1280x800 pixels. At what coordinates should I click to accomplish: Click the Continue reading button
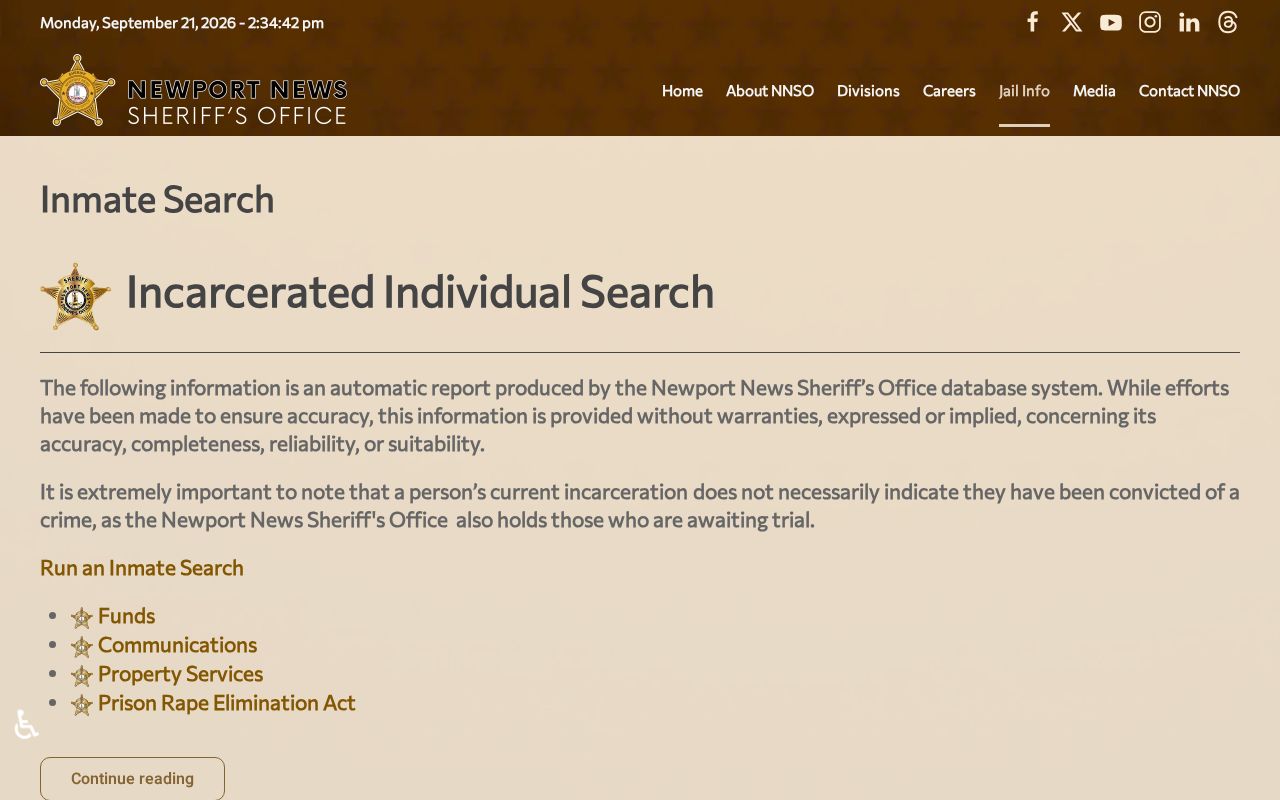(132, 778)
